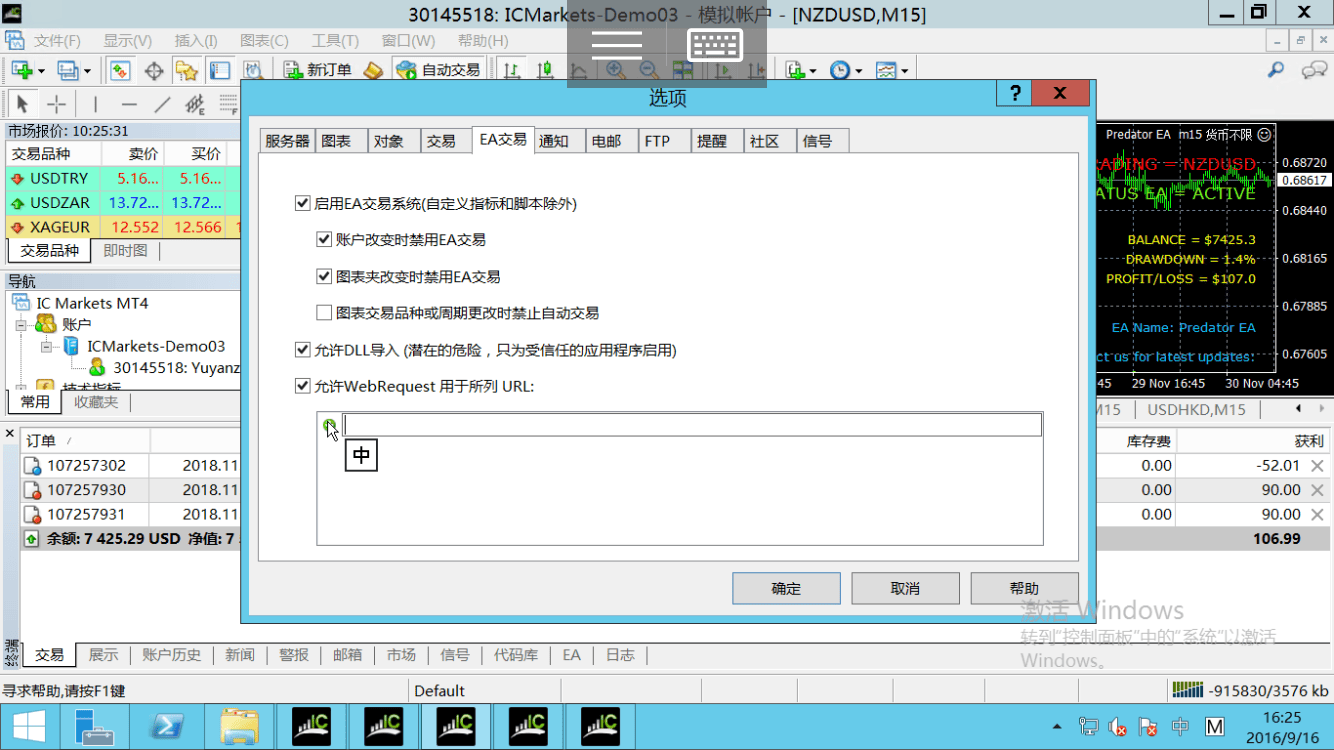
Task: Toggle the 自动交易 auto trading button
Action: [x=439, y=71]
